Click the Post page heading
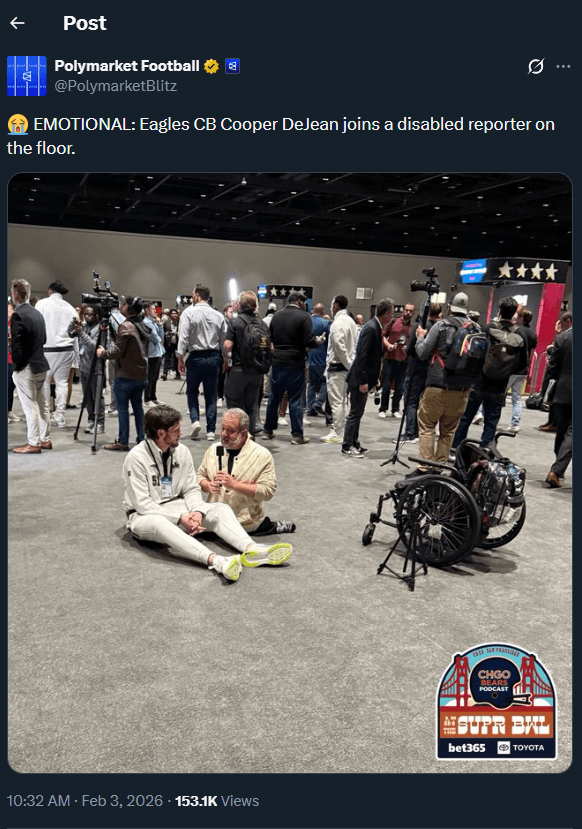The width and height of the screenshot is (582, 829). (85, 23)
